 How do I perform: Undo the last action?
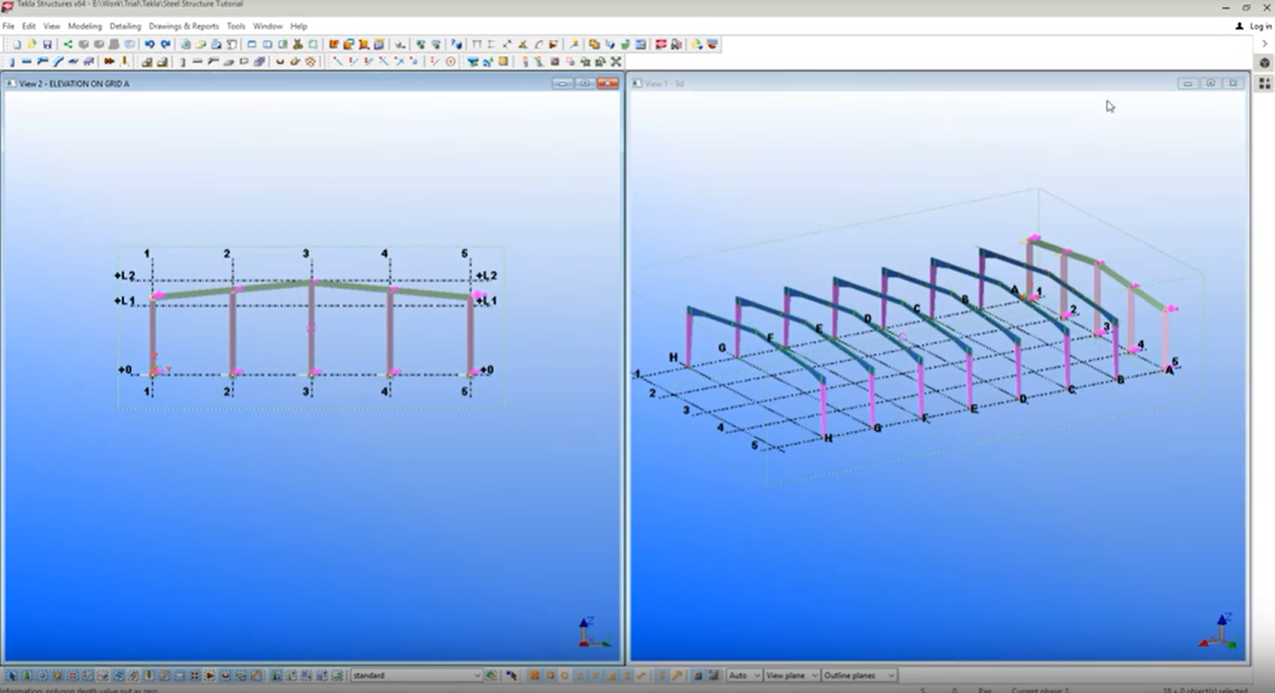point(150,45)
